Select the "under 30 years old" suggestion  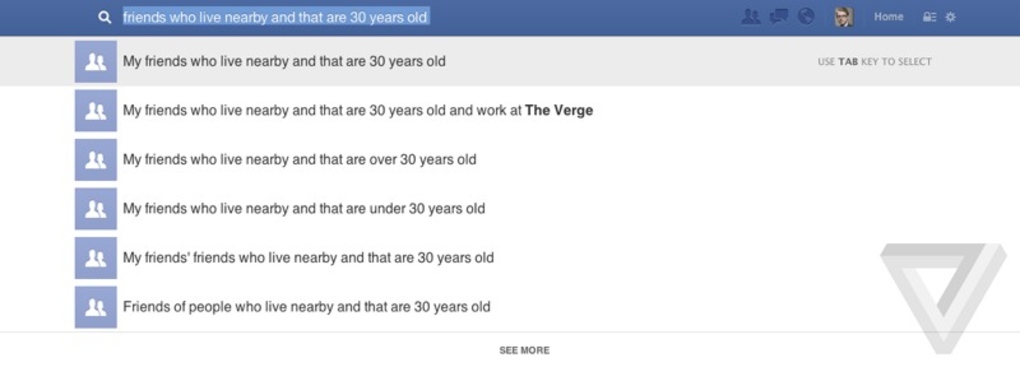pos(510,209)
